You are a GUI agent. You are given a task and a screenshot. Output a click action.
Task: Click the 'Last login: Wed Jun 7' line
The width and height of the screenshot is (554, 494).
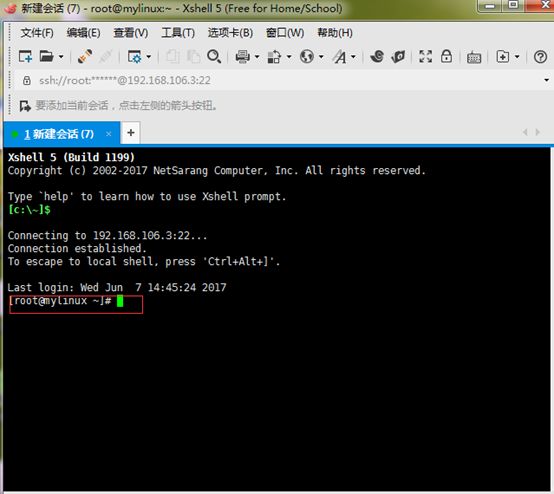coord(117,287)
